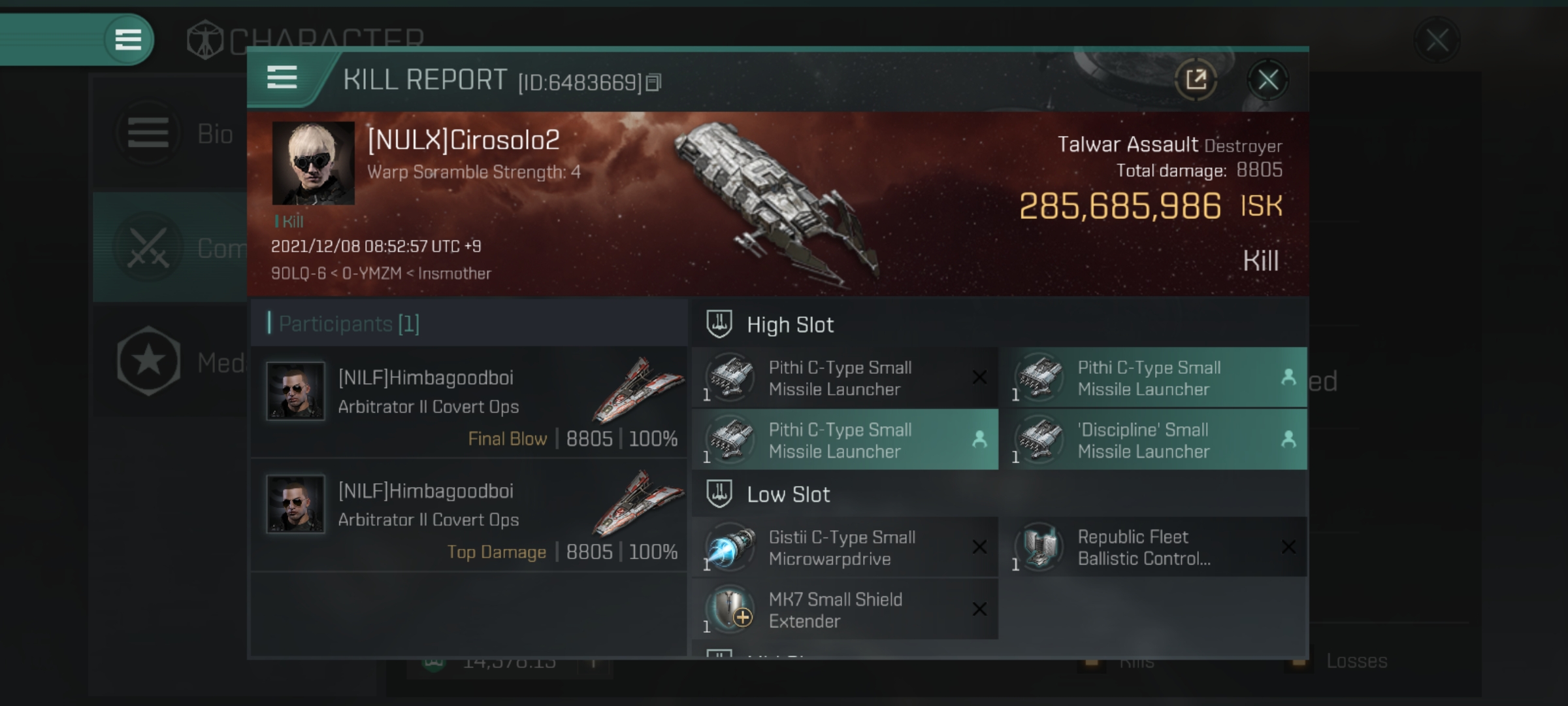
Task: Click the High Slot shield icon
Action: (720, 322)
